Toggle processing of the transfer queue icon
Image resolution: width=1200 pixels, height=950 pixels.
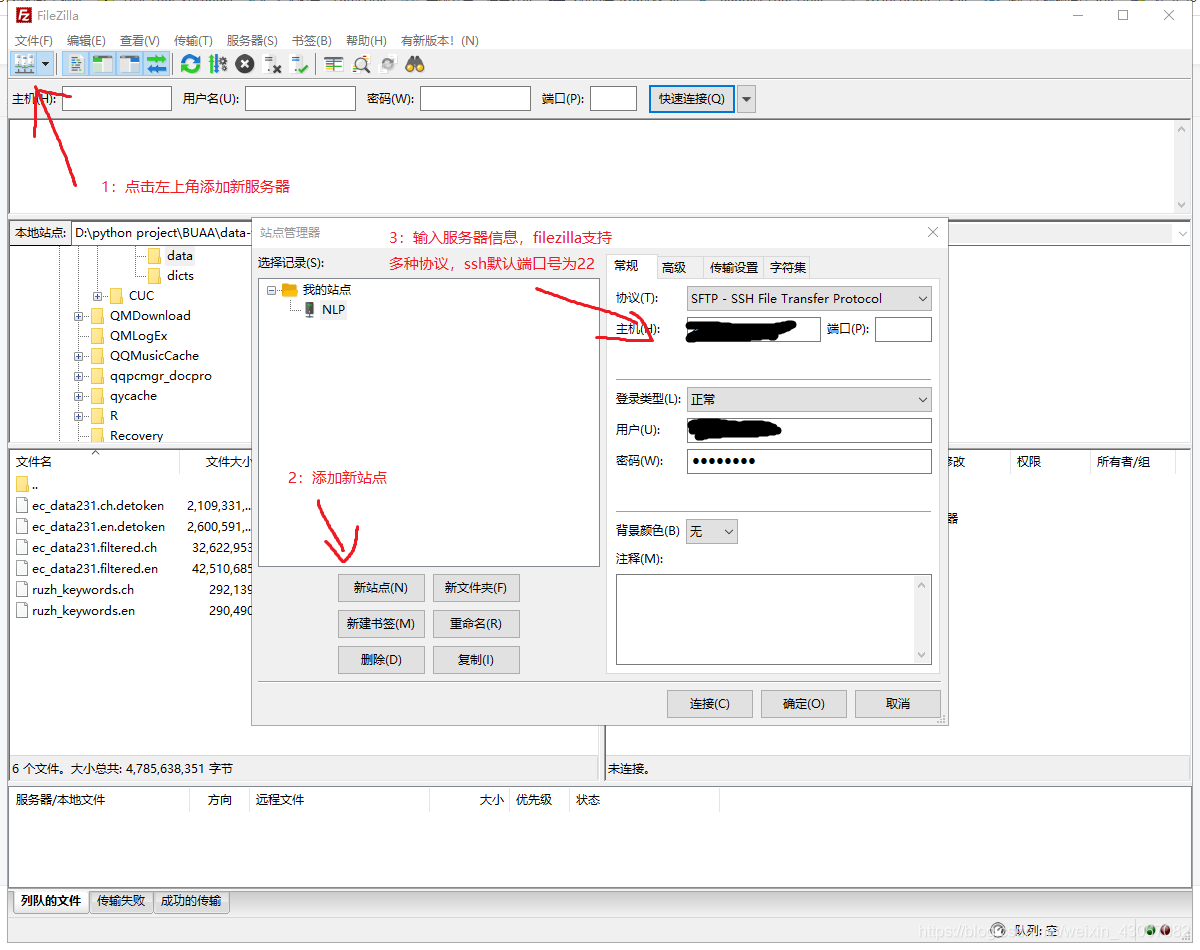tap(217, 64)
